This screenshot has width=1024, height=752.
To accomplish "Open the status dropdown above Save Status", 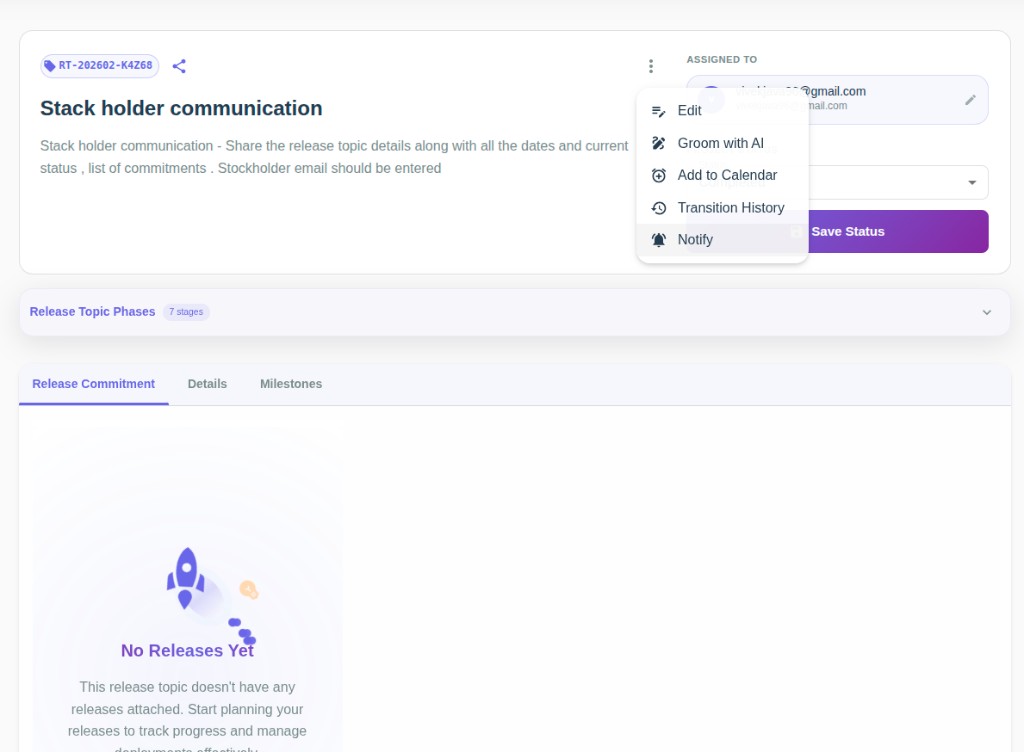I will point(970,182).
